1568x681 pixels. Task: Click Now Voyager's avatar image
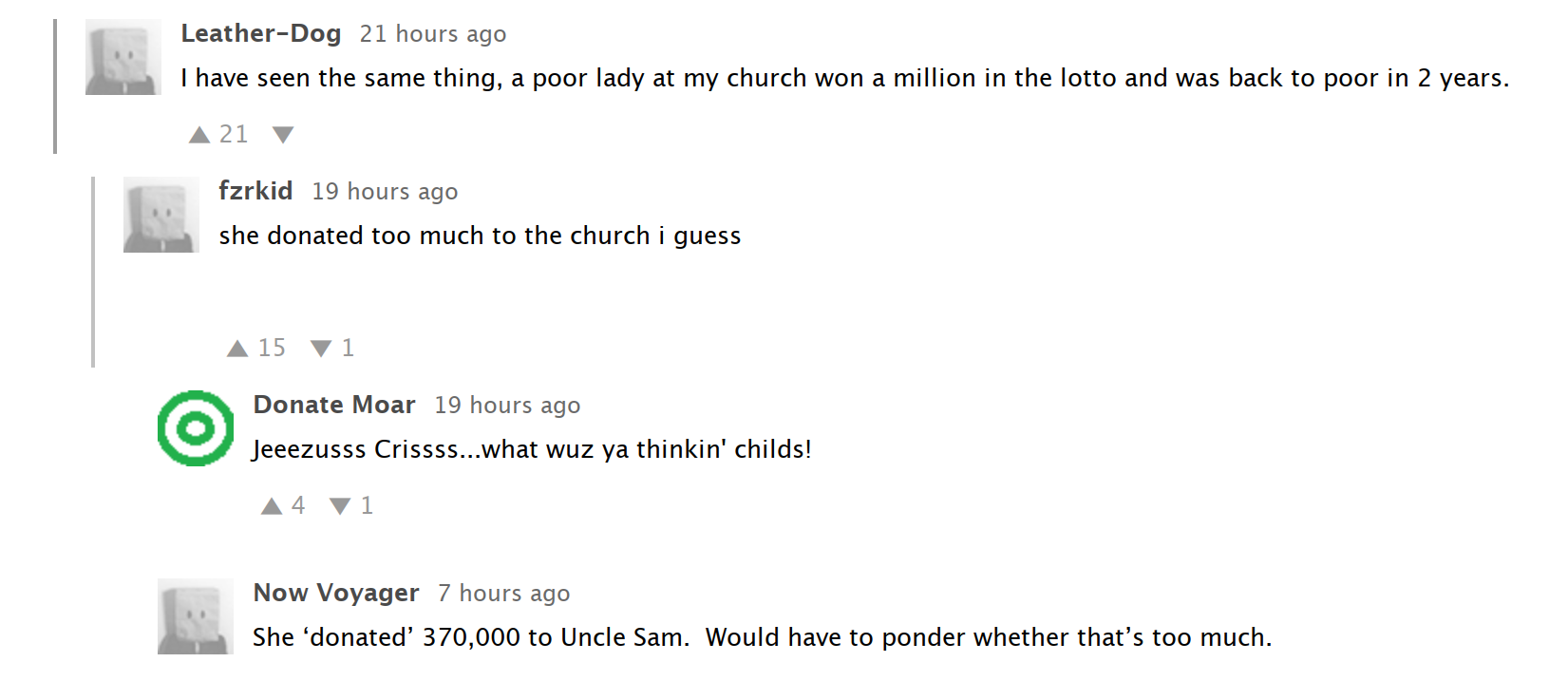click(196, 616)
